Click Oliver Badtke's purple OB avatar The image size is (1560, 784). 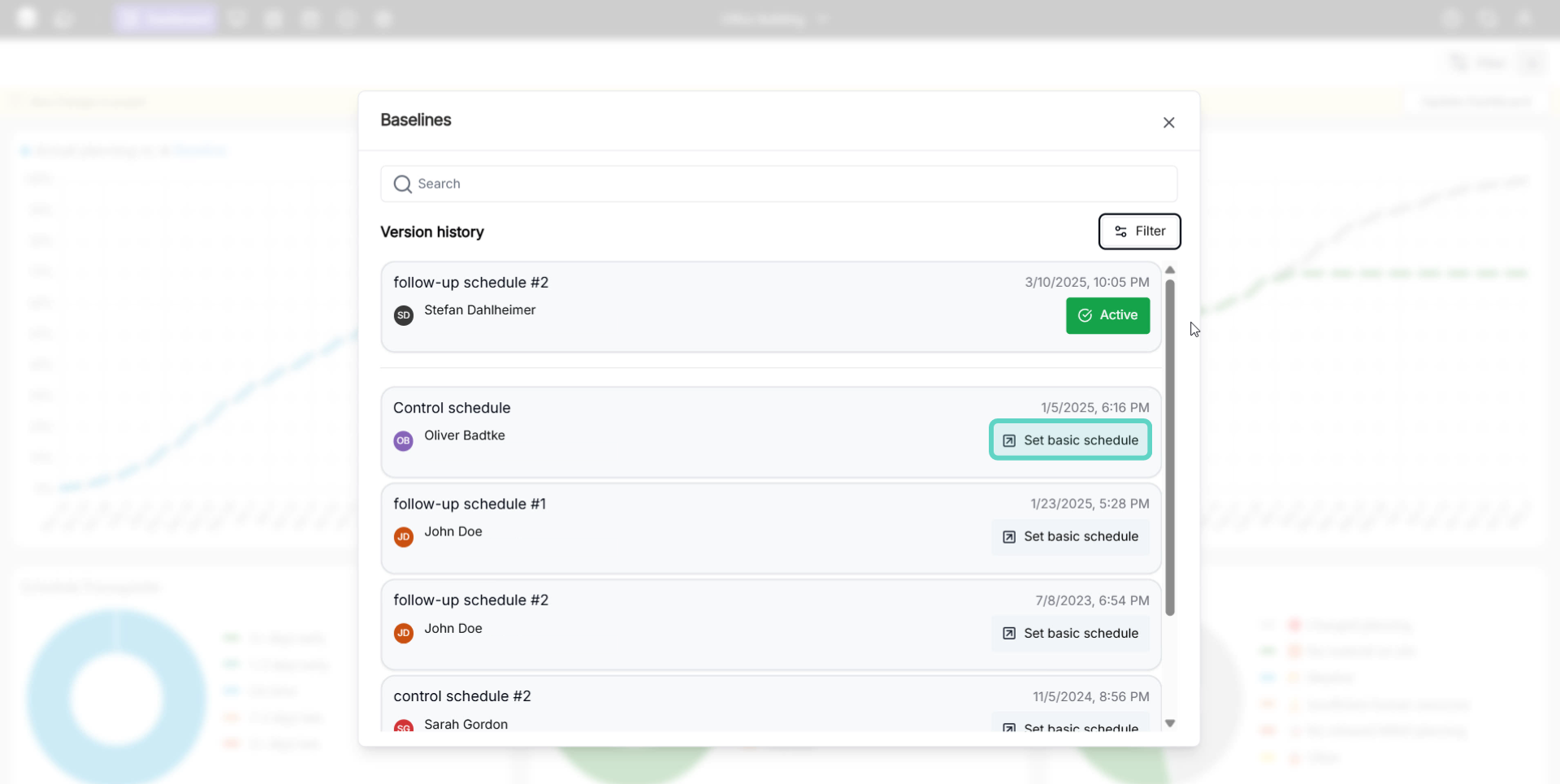click(x=404, y=441)
